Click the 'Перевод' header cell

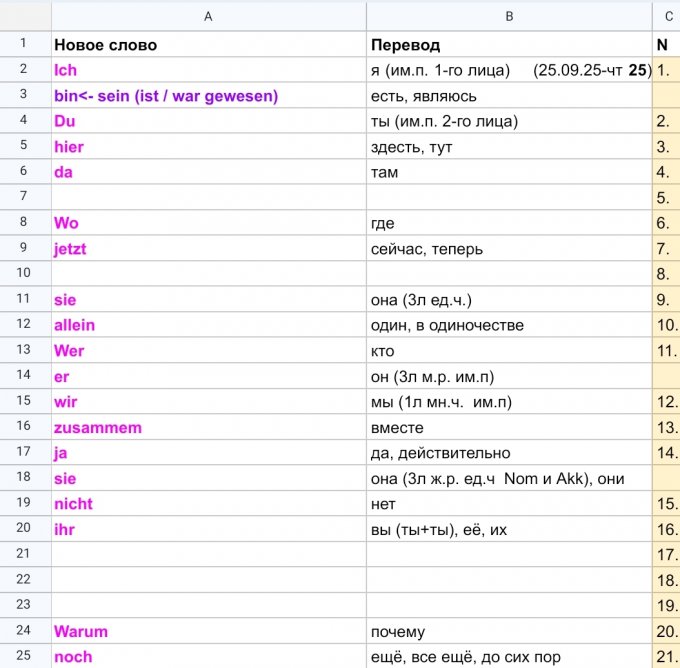(x=509, y=45)
